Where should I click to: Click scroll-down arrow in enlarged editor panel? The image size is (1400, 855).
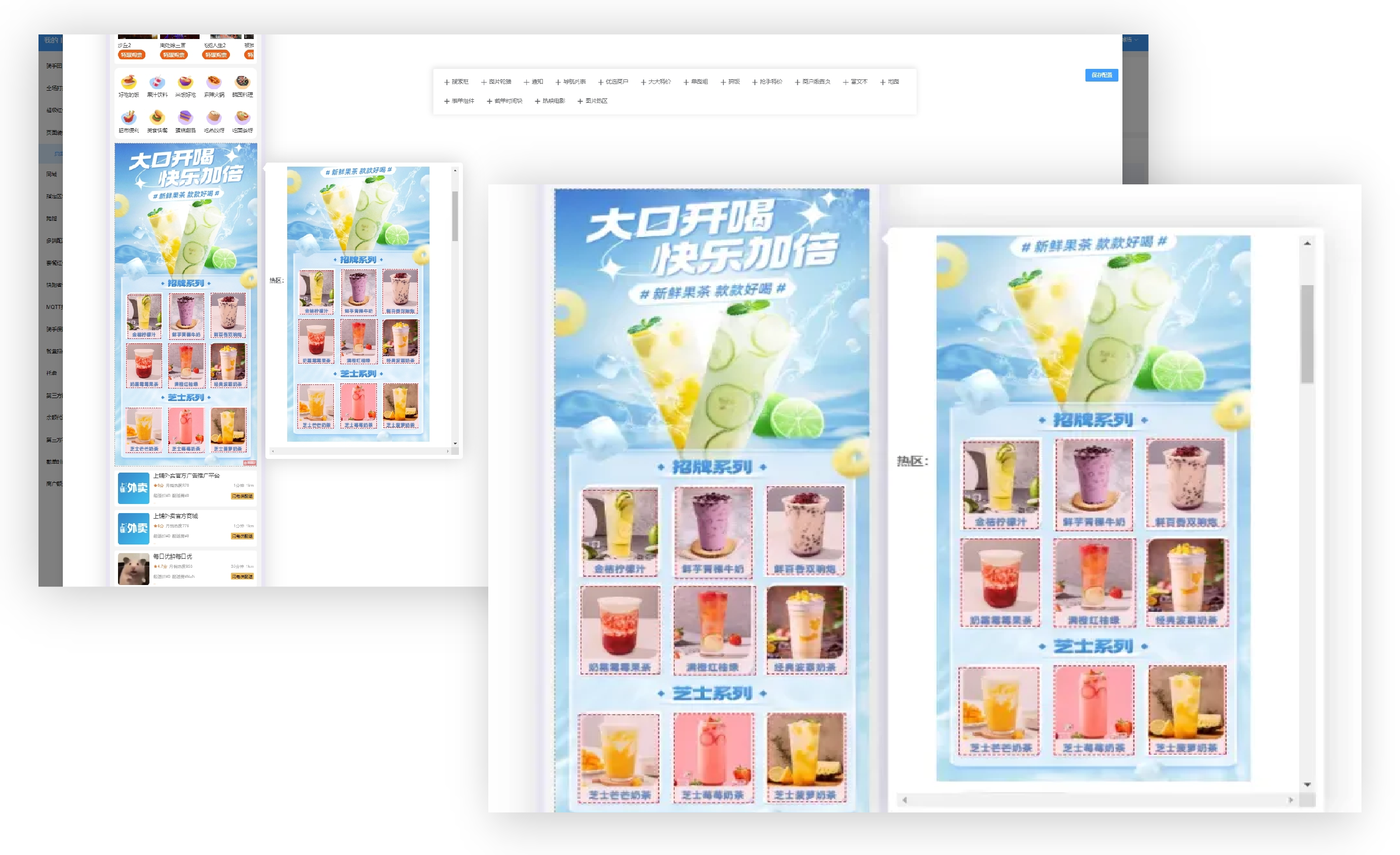pyautogui.click(x=1307, y=785)
